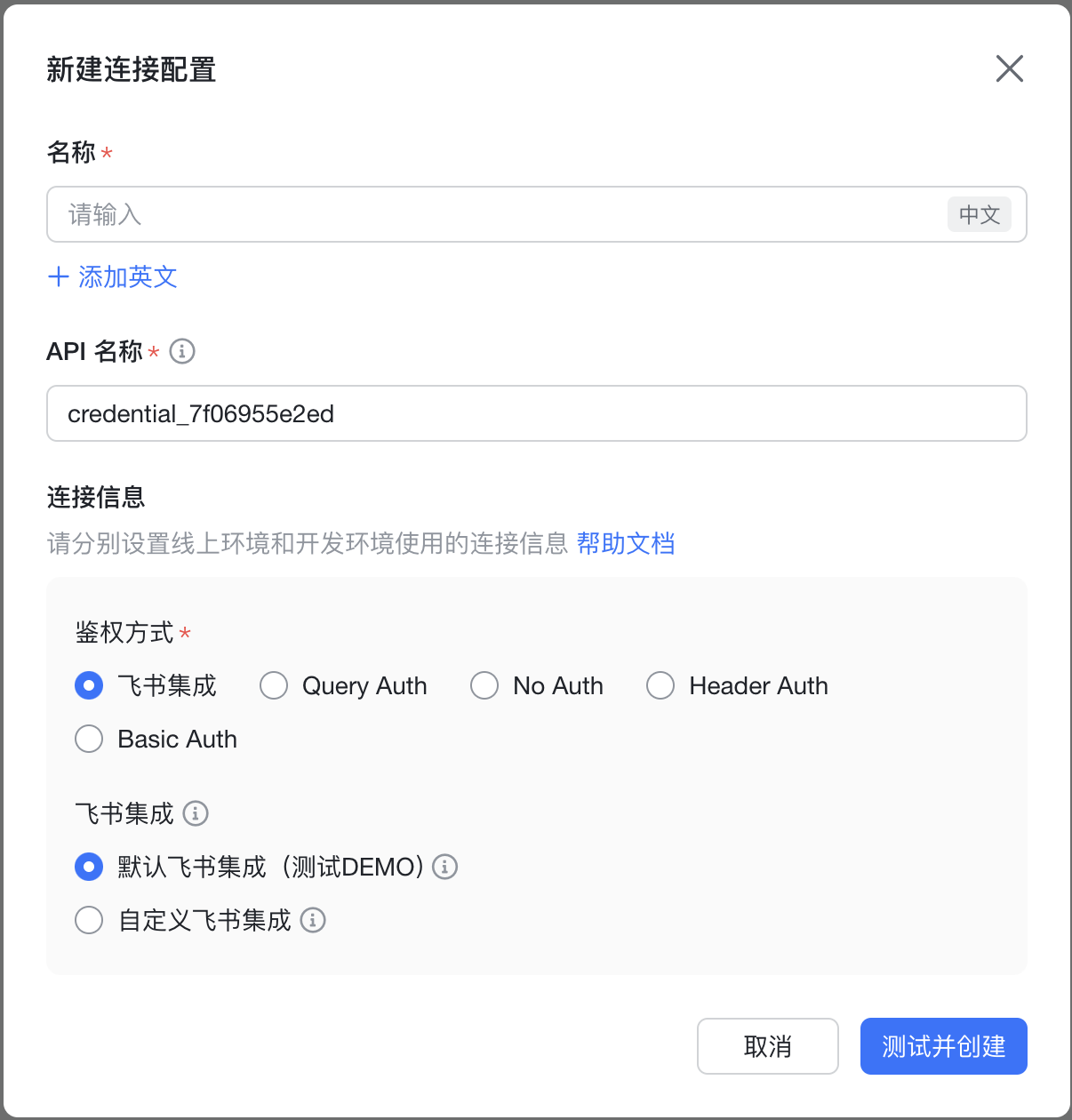Choose the No Auth radio option
The width and height of the screenshot is (1072, 1120).
[x=484, y=685]
